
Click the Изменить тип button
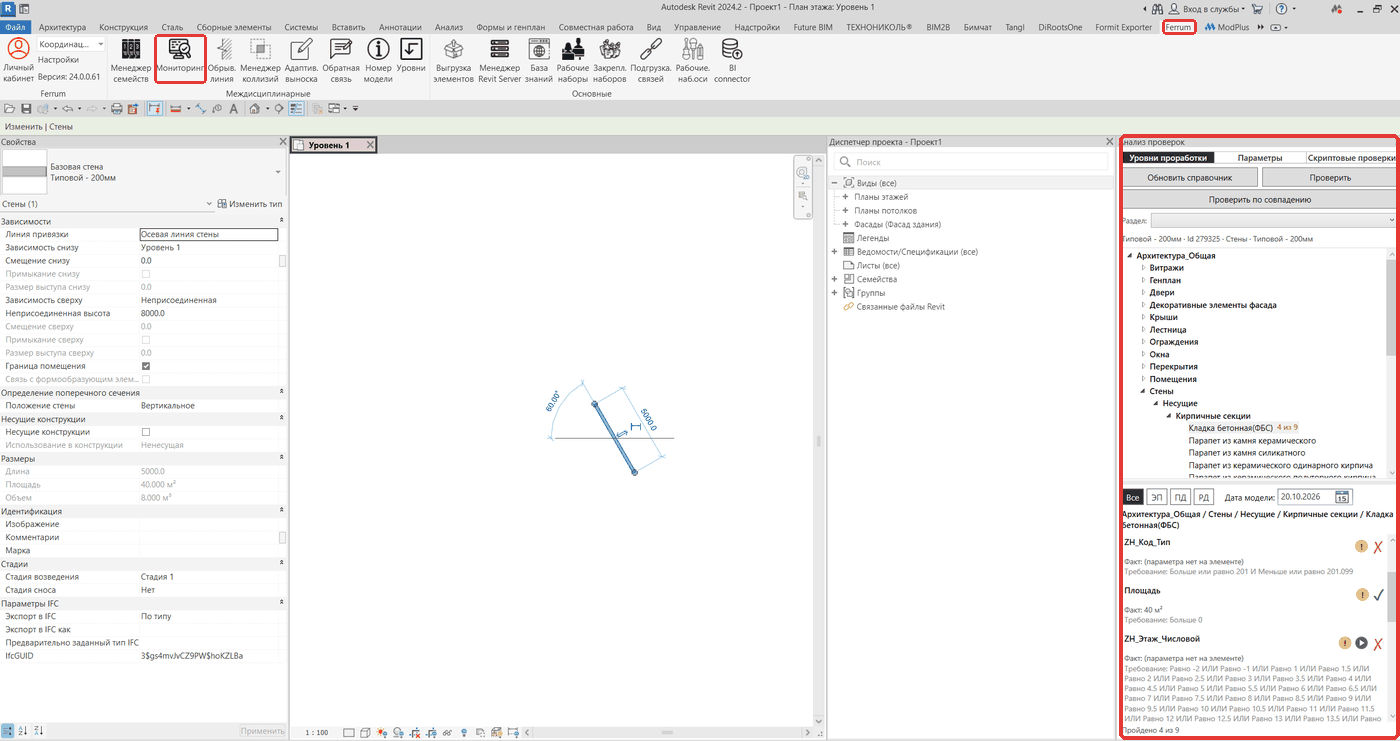pyautogui.click(x=249, y=204)
